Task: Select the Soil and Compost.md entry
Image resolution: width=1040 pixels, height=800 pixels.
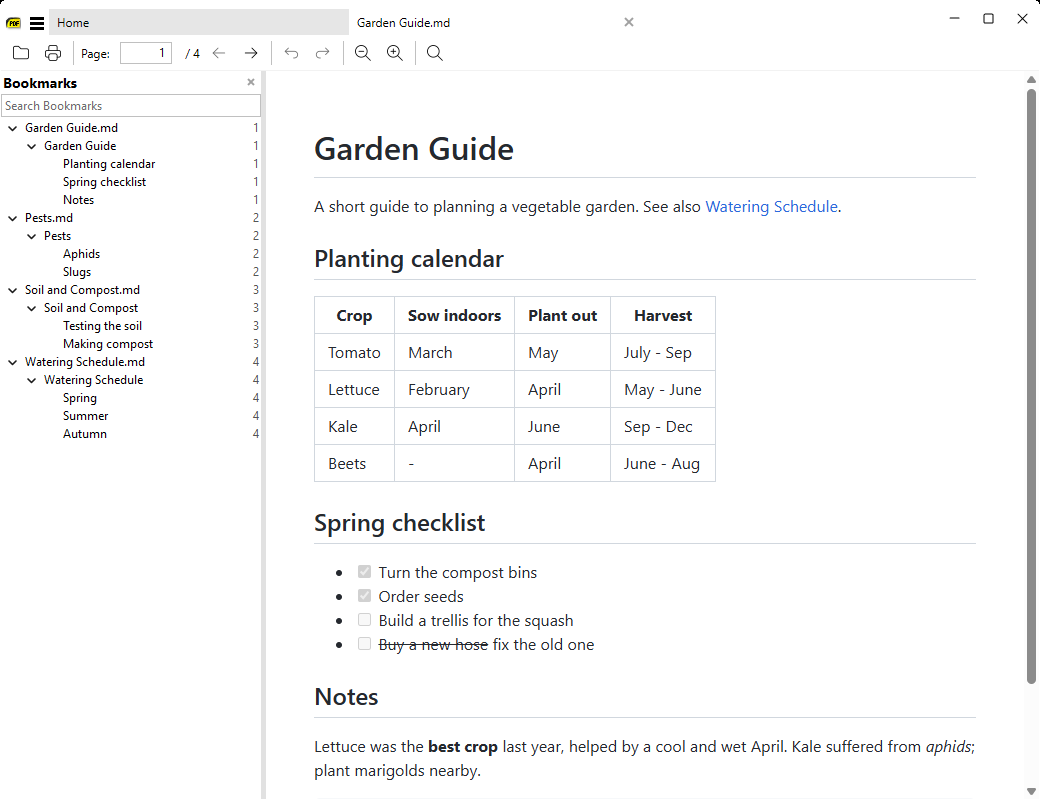Action: [82, 290]
